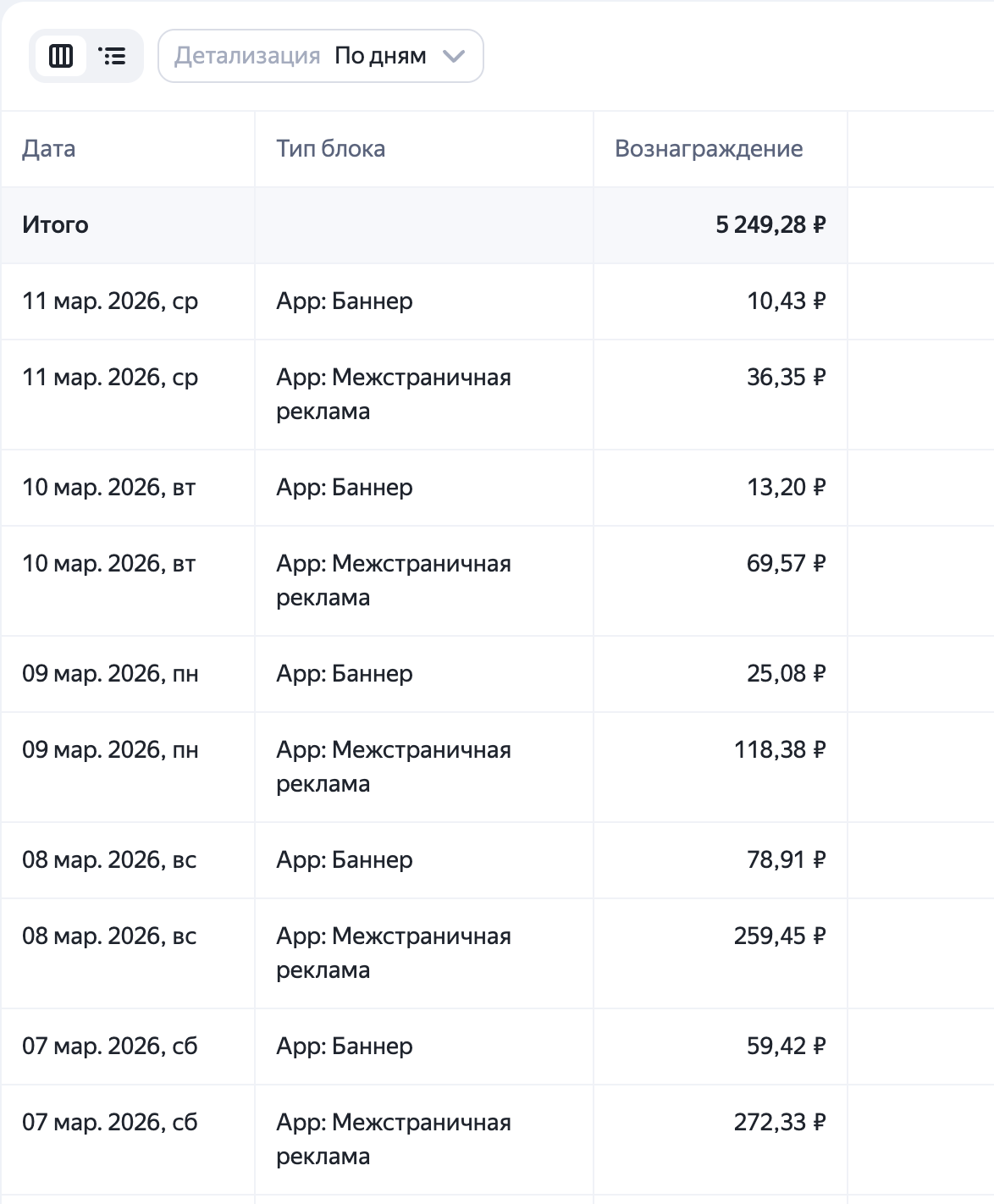The height and width of the screenshot is (1204, 994).
Task: Click the 59,42 ₽ reward cell
Action: 786,1047
